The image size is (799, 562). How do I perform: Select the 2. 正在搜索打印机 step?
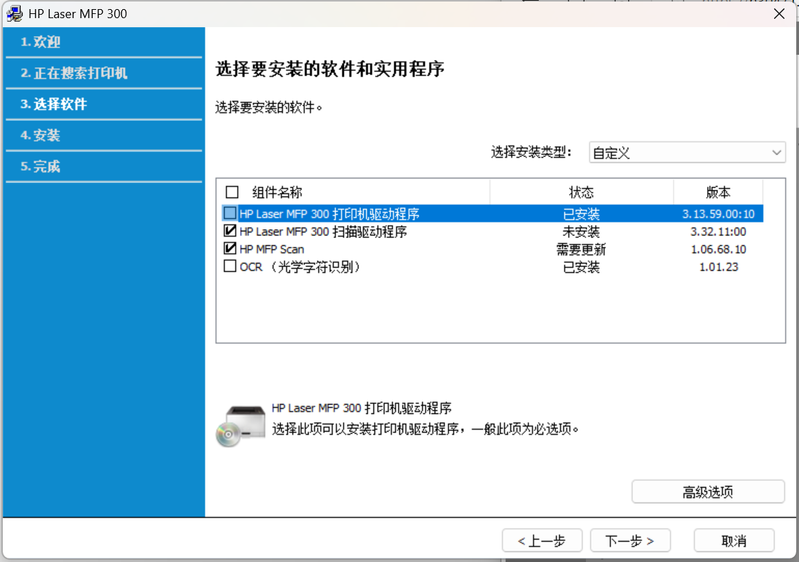pos(74,73)
